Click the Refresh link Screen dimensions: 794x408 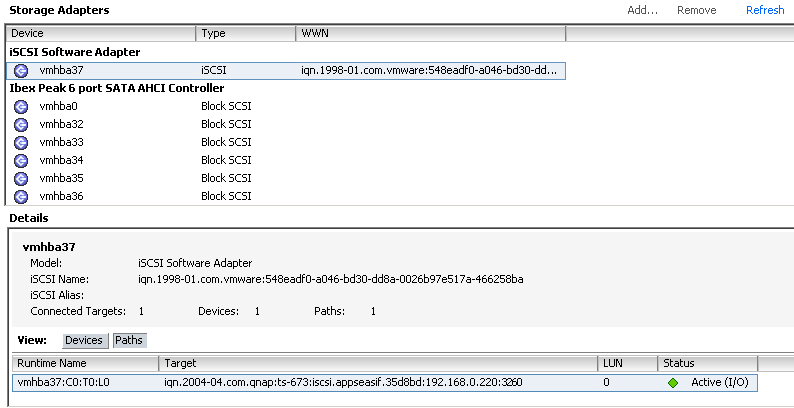click(x=765, y=10)
